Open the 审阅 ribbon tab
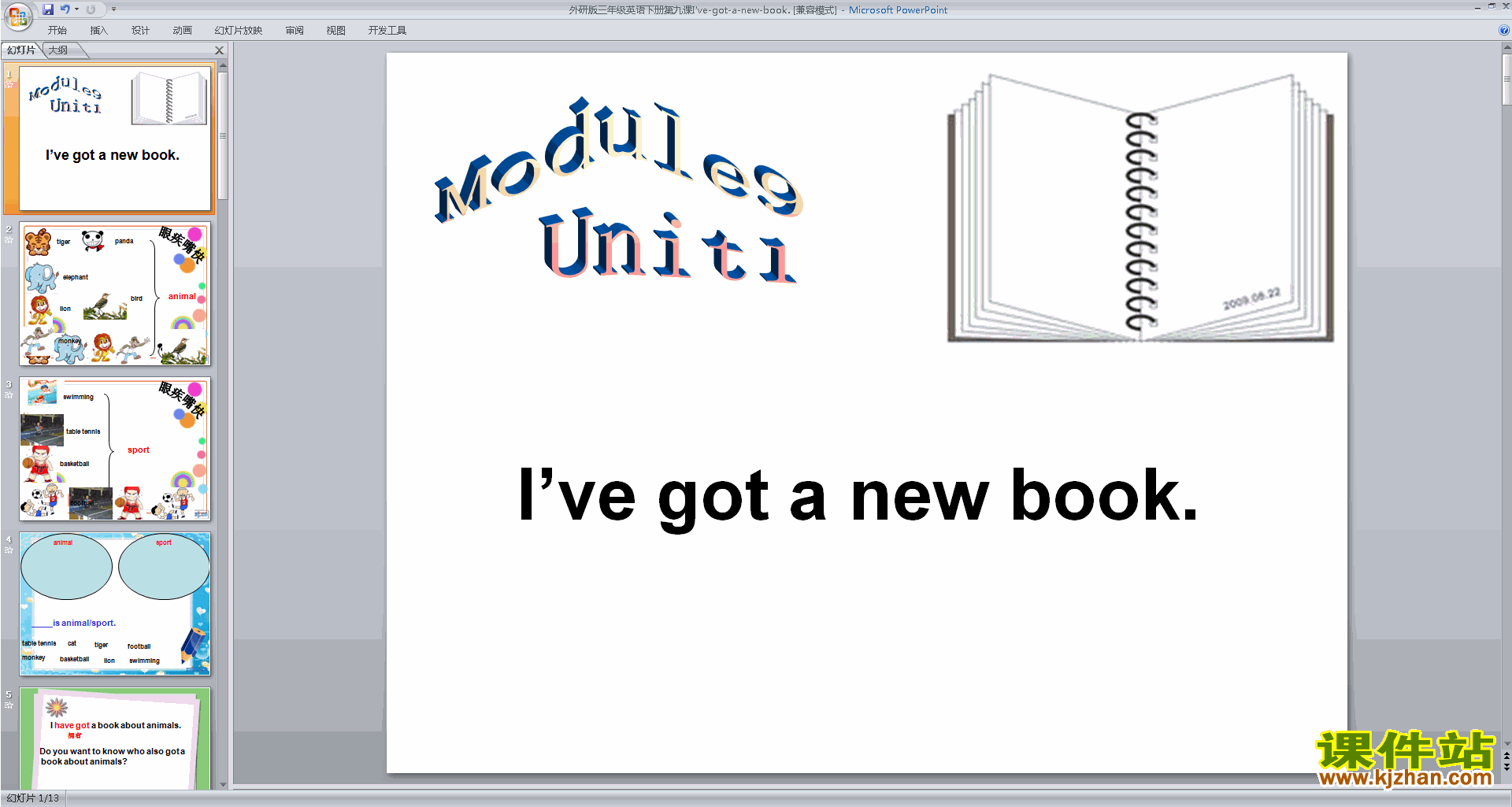The width and height of the screenshot is (1512, 807). (295, 31)
